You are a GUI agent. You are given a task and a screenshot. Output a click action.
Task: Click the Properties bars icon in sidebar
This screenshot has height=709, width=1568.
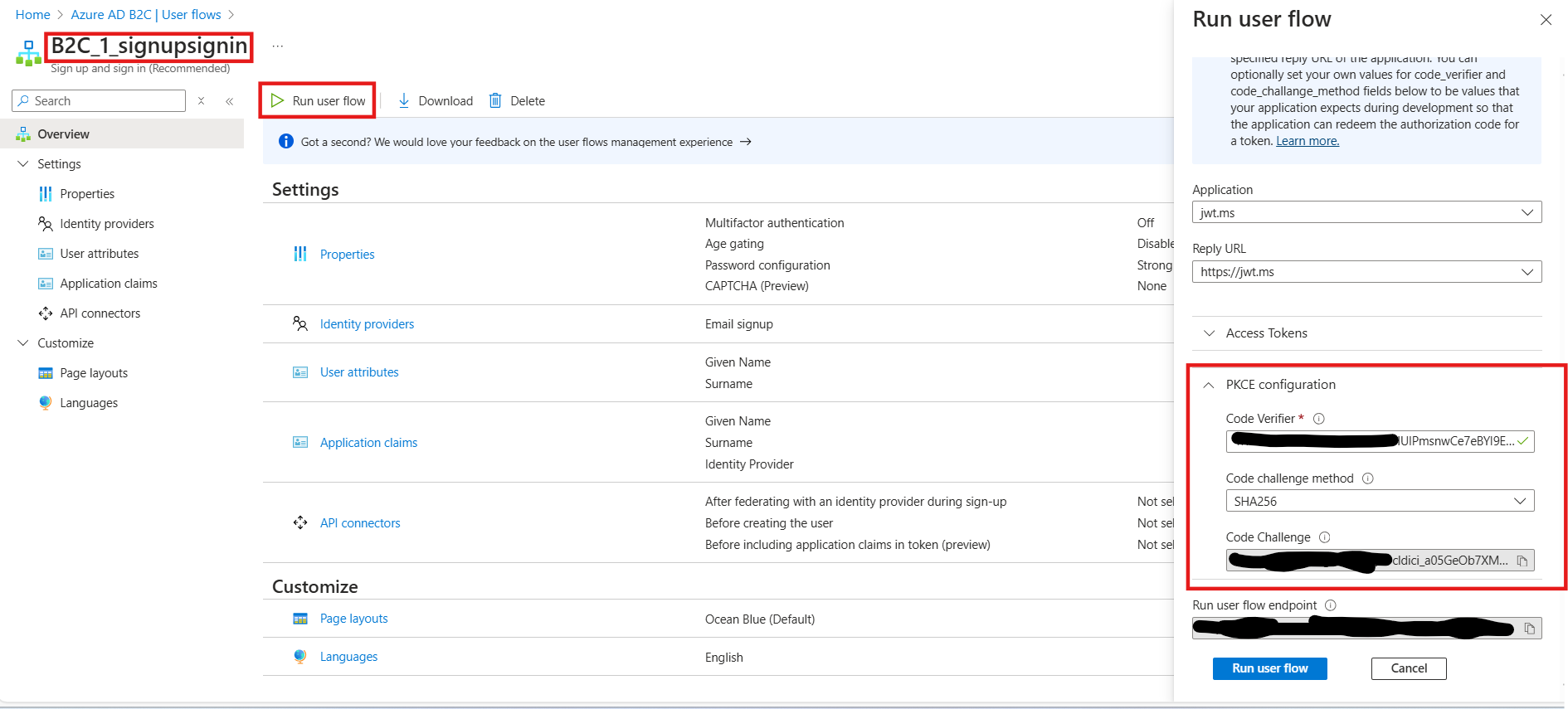[x=46, y=194]
